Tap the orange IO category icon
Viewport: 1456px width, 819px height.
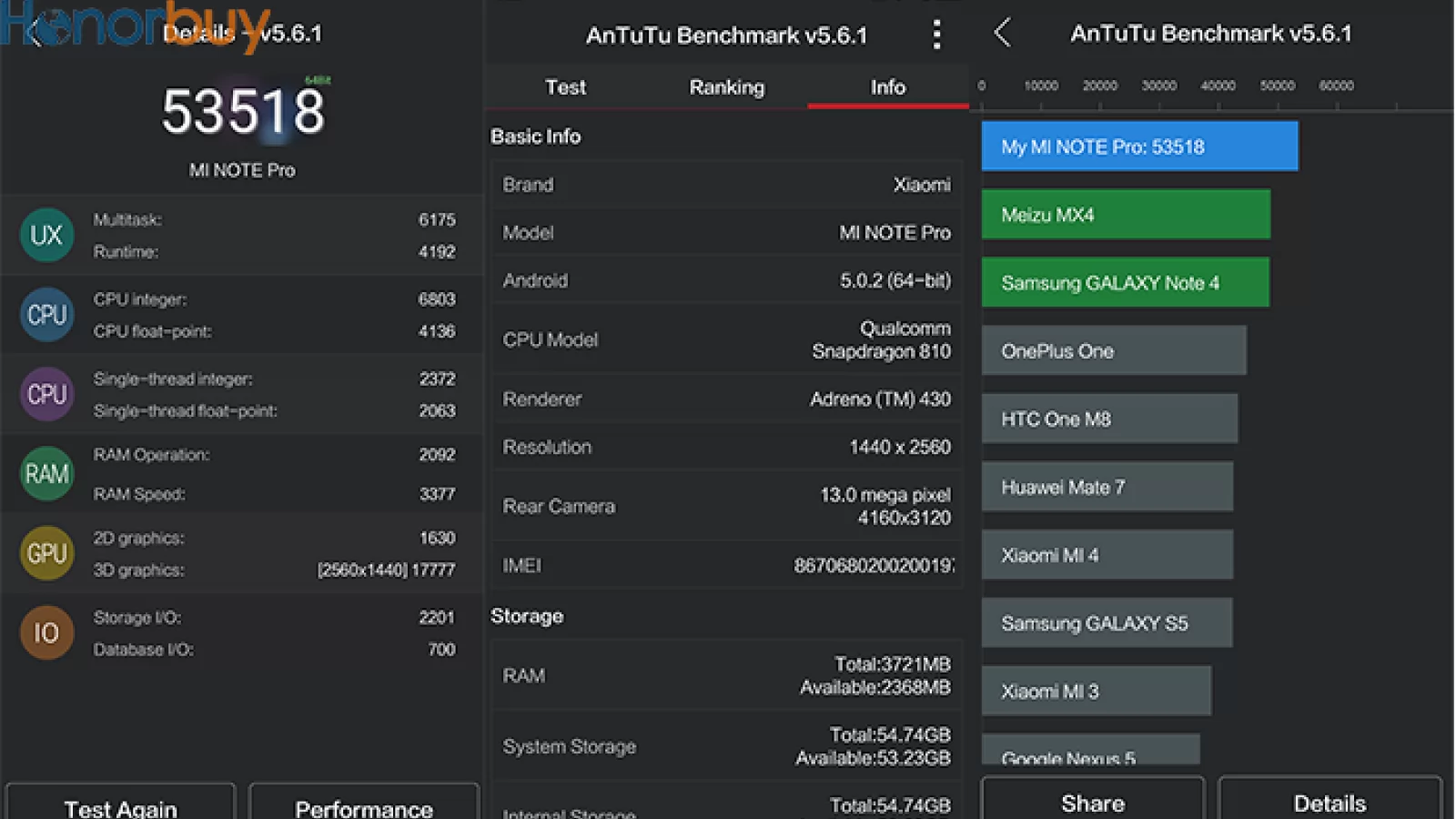point(46,632)
